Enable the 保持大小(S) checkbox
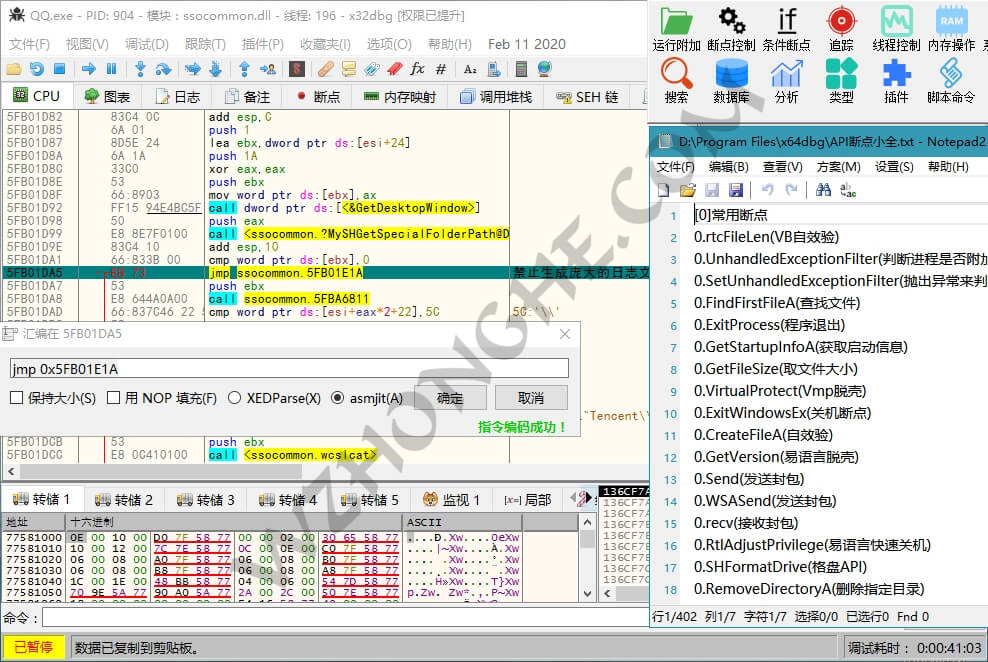The width and height of the screenshot is (988, 662). tap(16, 398)
